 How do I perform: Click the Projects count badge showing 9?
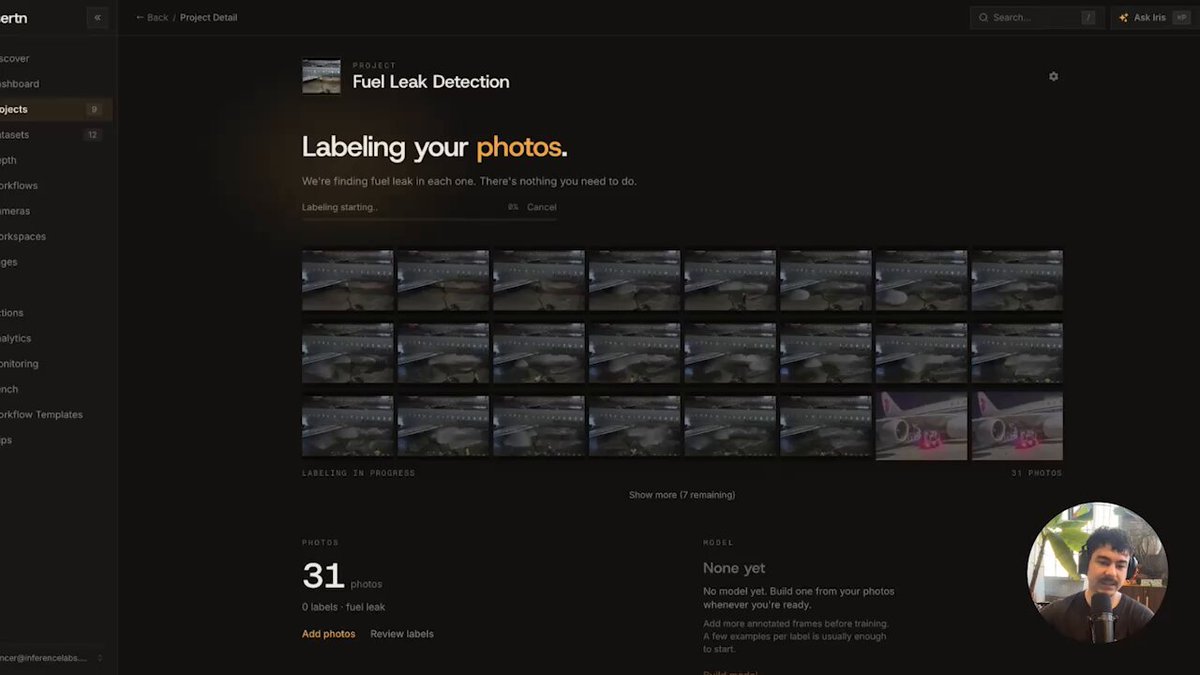(x=94, y=109)
